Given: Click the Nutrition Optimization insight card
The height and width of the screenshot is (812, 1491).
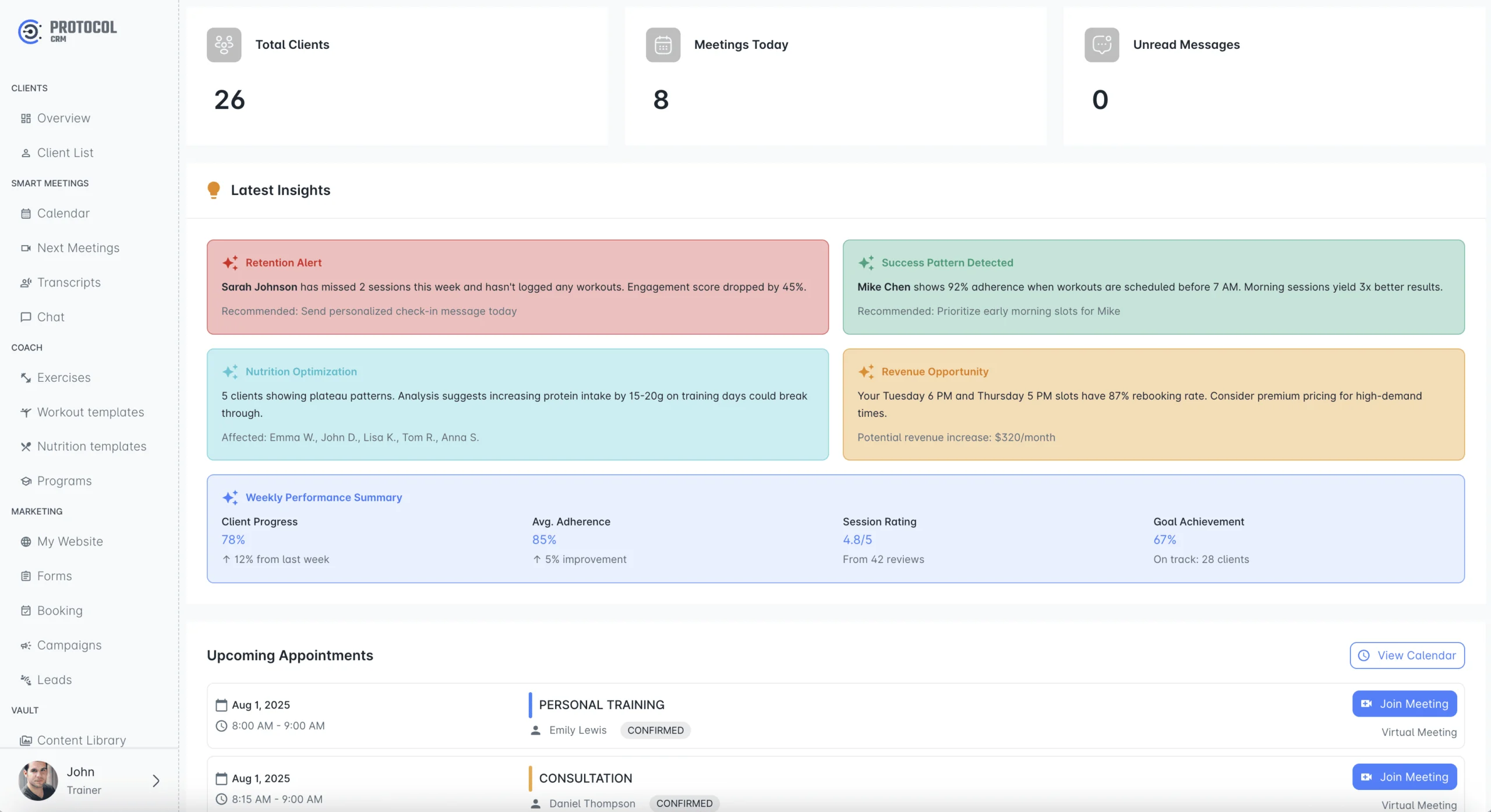Looking at the screenshot, I should coord(517,405).
